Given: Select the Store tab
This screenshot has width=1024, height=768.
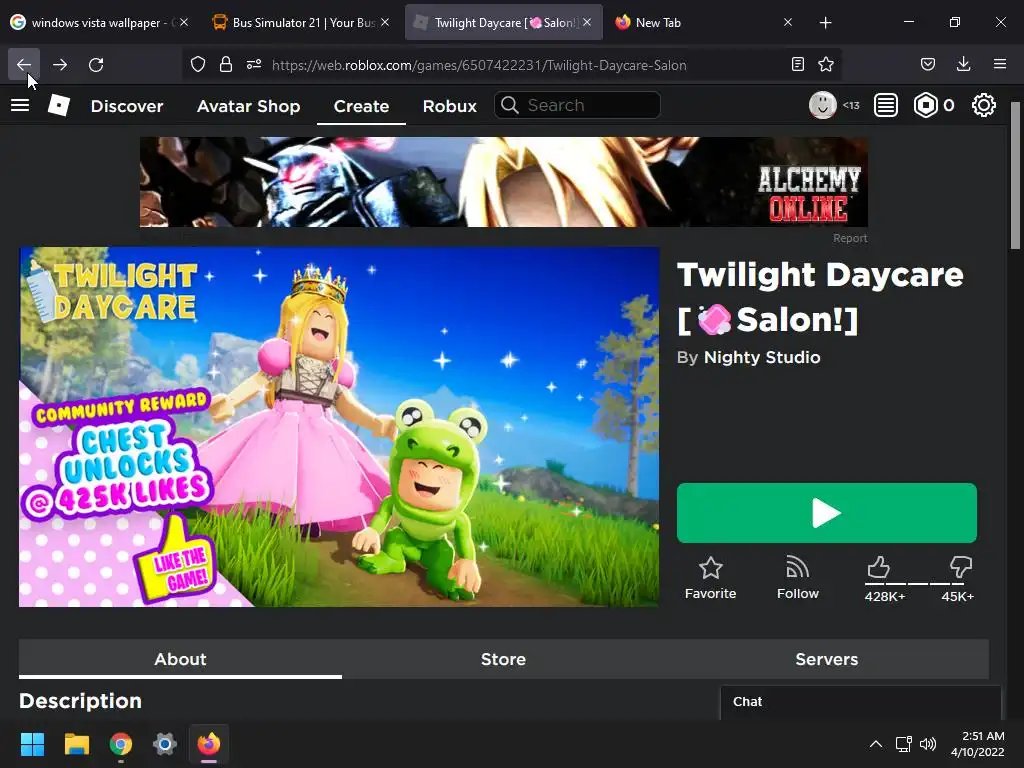Looking at the screenshot, I should (503, 659).
